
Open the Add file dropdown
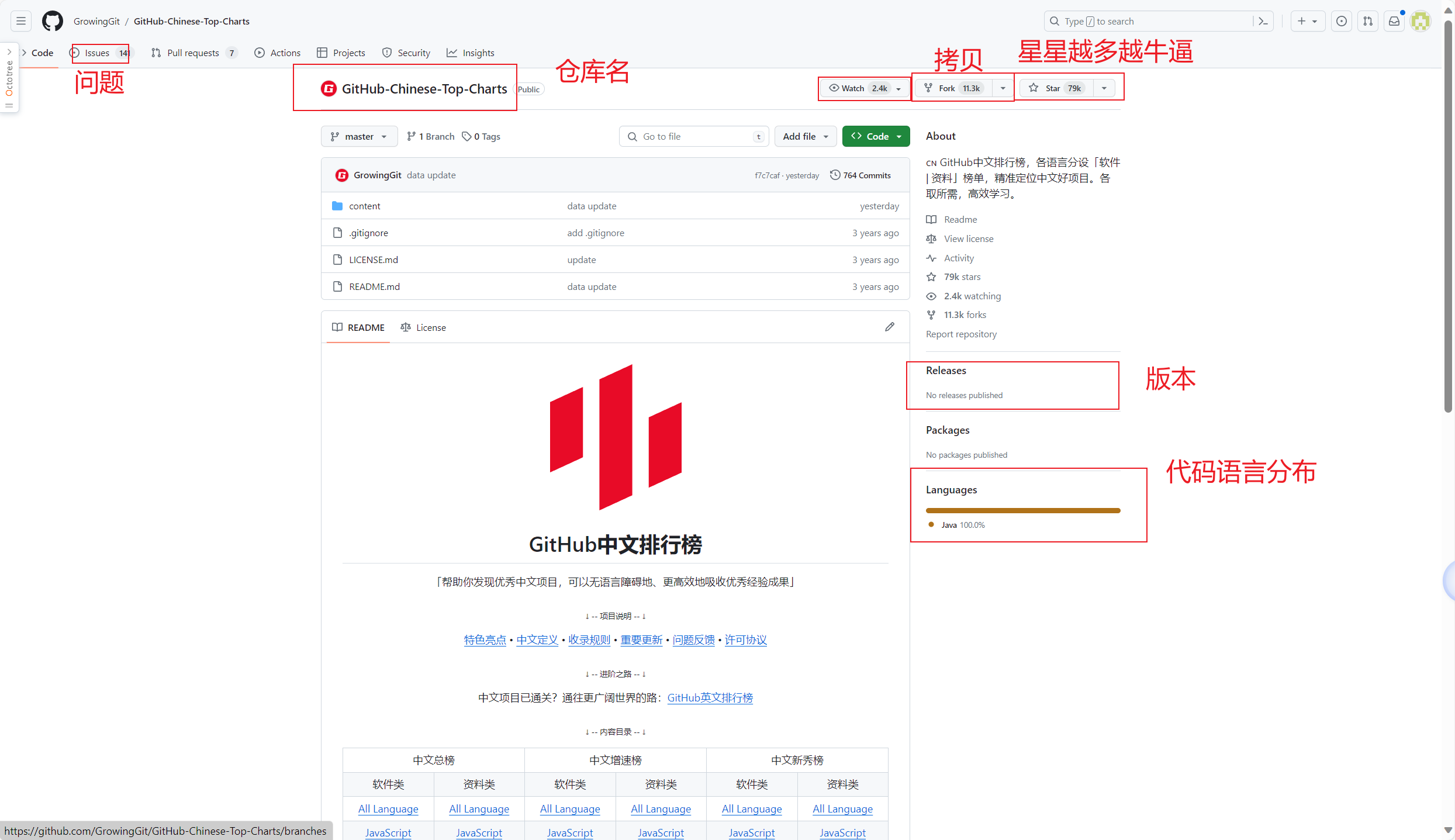coord(806,136)
